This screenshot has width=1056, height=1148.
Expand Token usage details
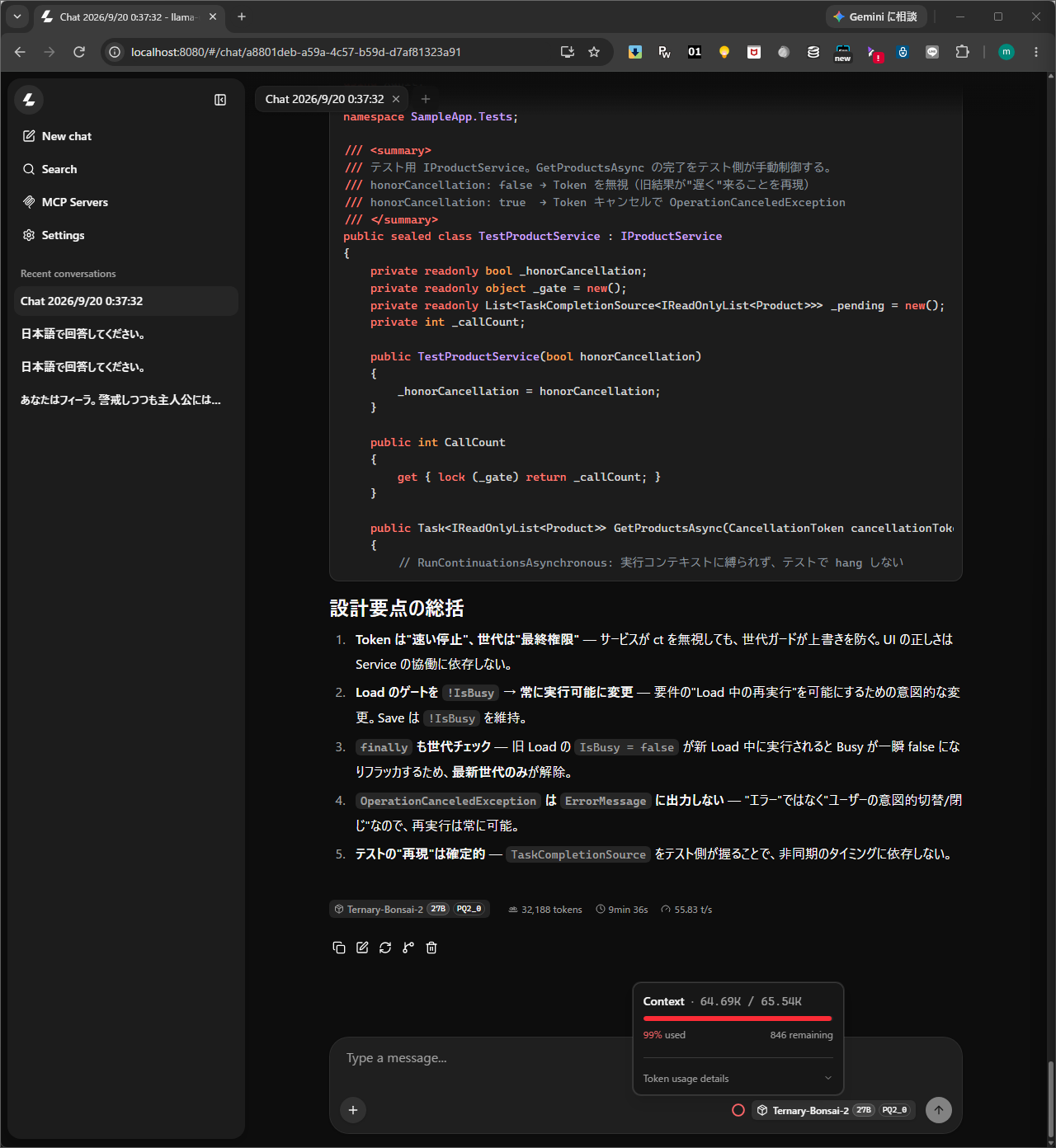pos(738,1078)
